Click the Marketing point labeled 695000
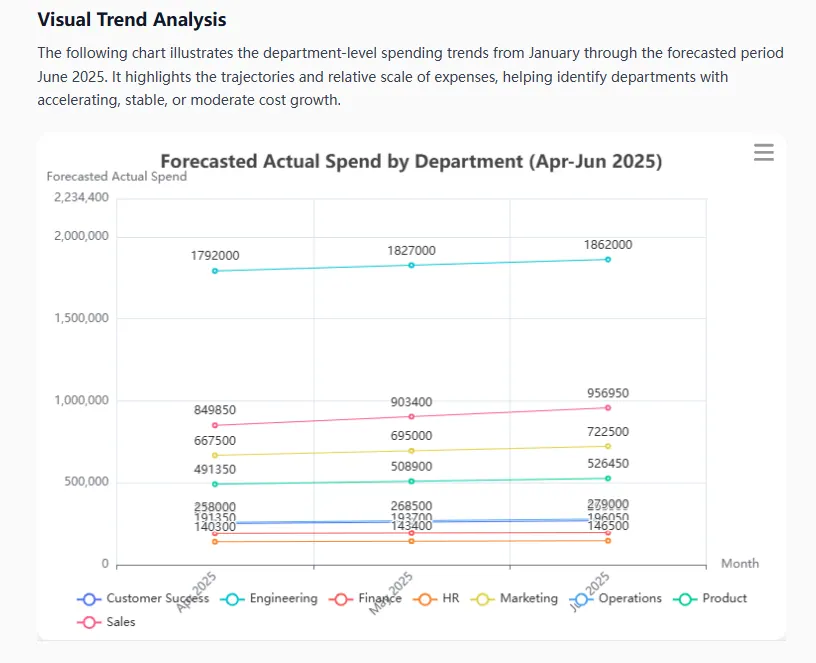Screen dimensions: 816x663 410,450
